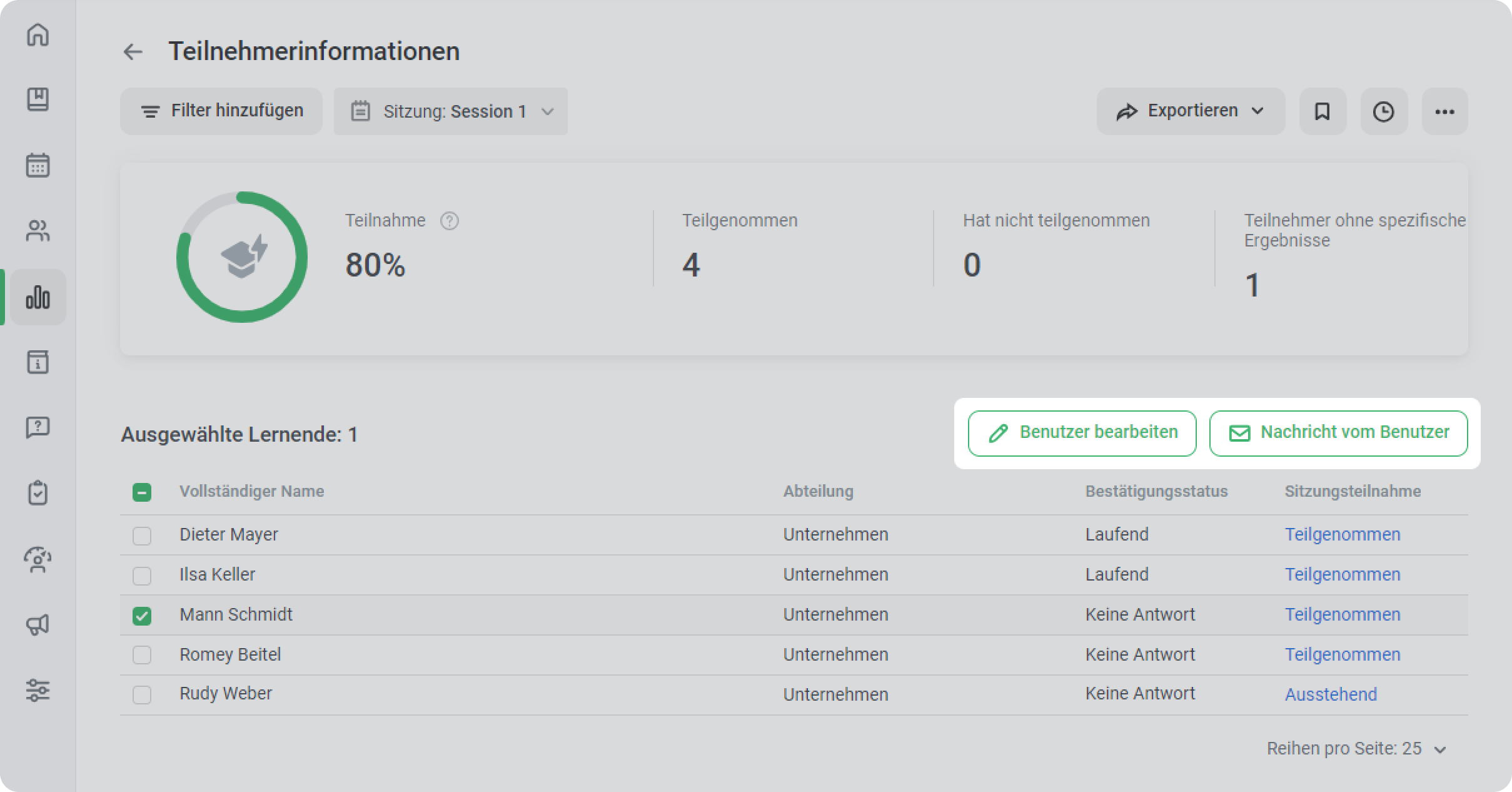
Task: Click Unternehmen in Ilsa Keller row
Action: pyautogui.click(x=835, y=574)
